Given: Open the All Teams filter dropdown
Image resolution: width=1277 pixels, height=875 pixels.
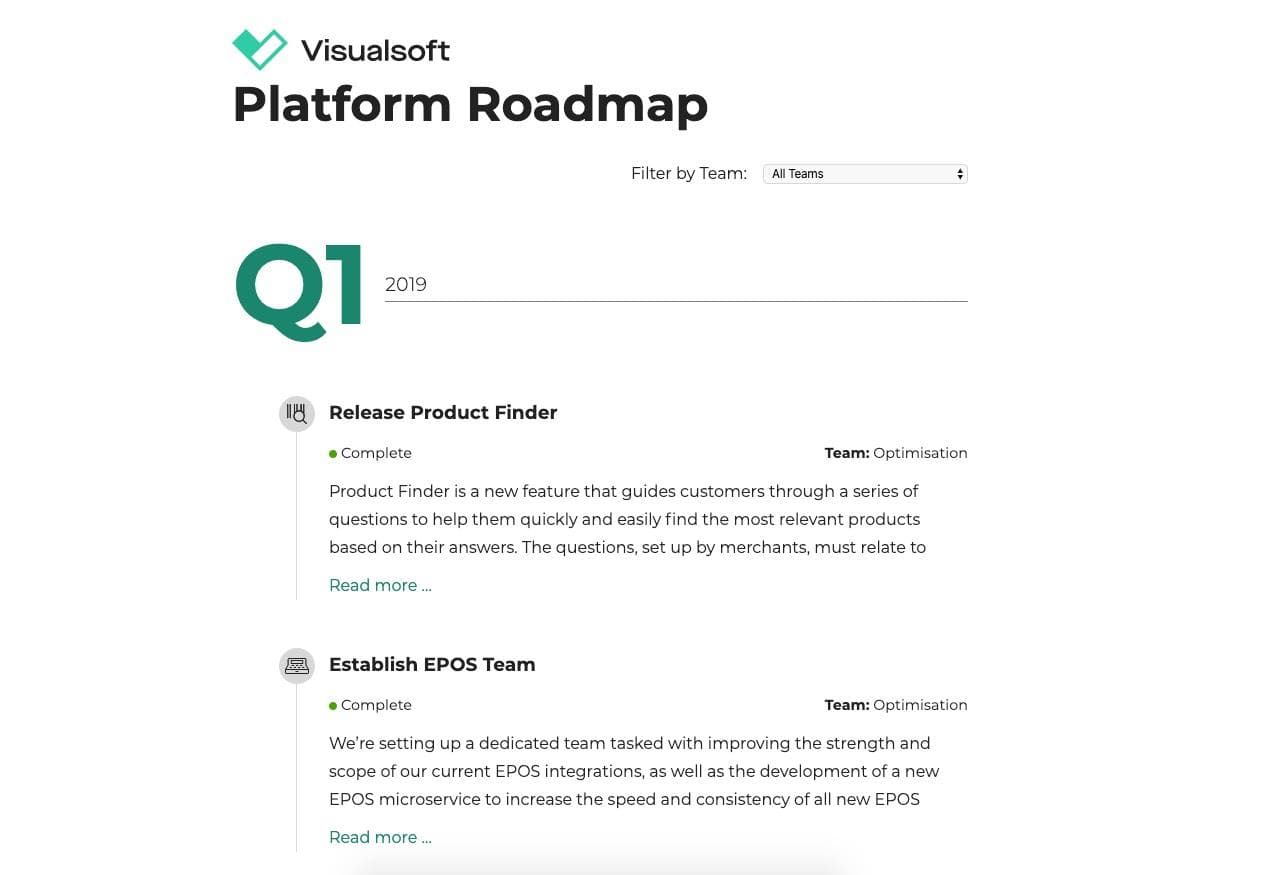Looking at the screenshot, I should 865,174.
